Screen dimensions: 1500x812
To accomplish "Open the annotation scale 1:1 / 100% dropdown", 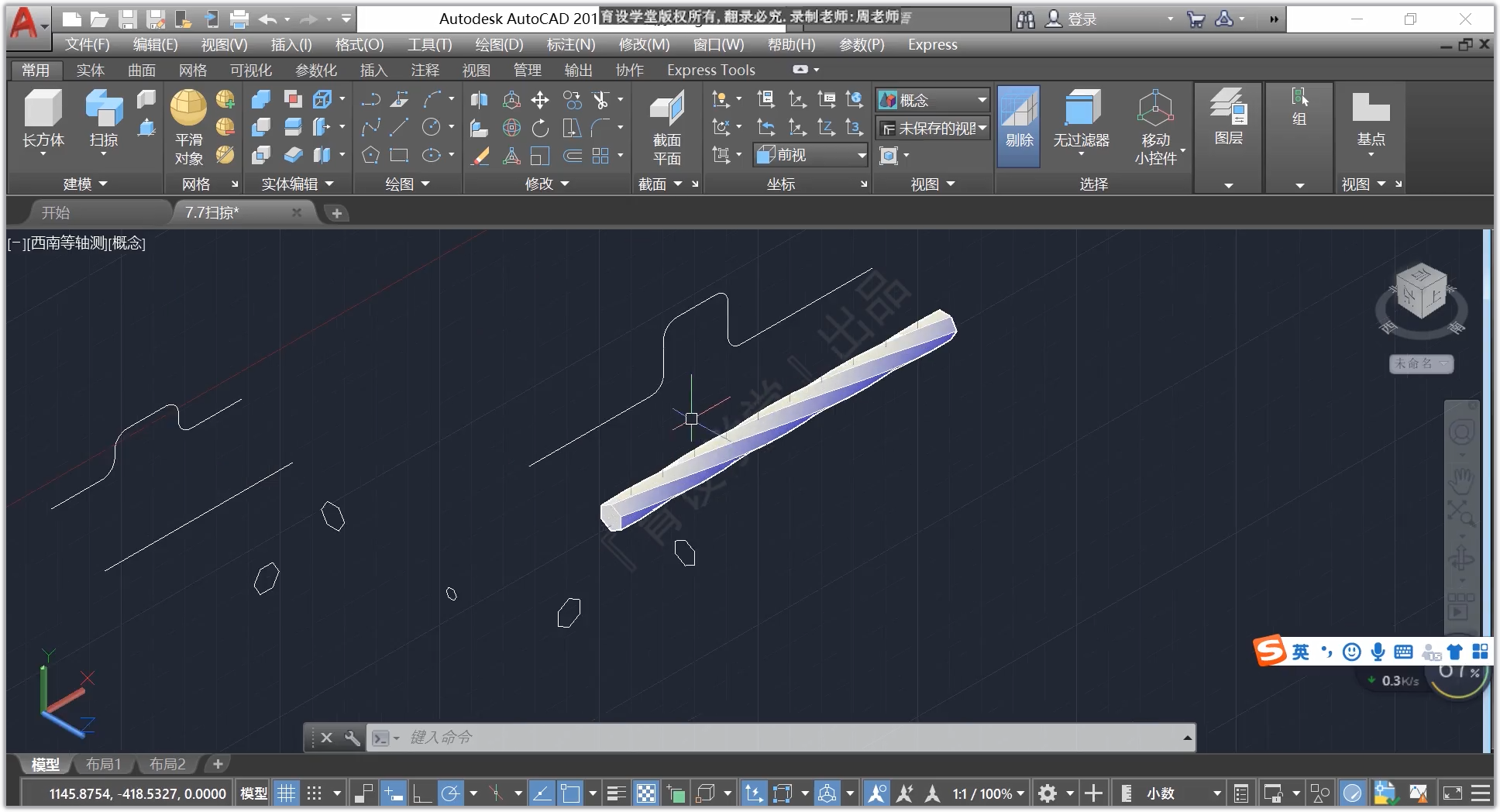I will pos(988,793).
